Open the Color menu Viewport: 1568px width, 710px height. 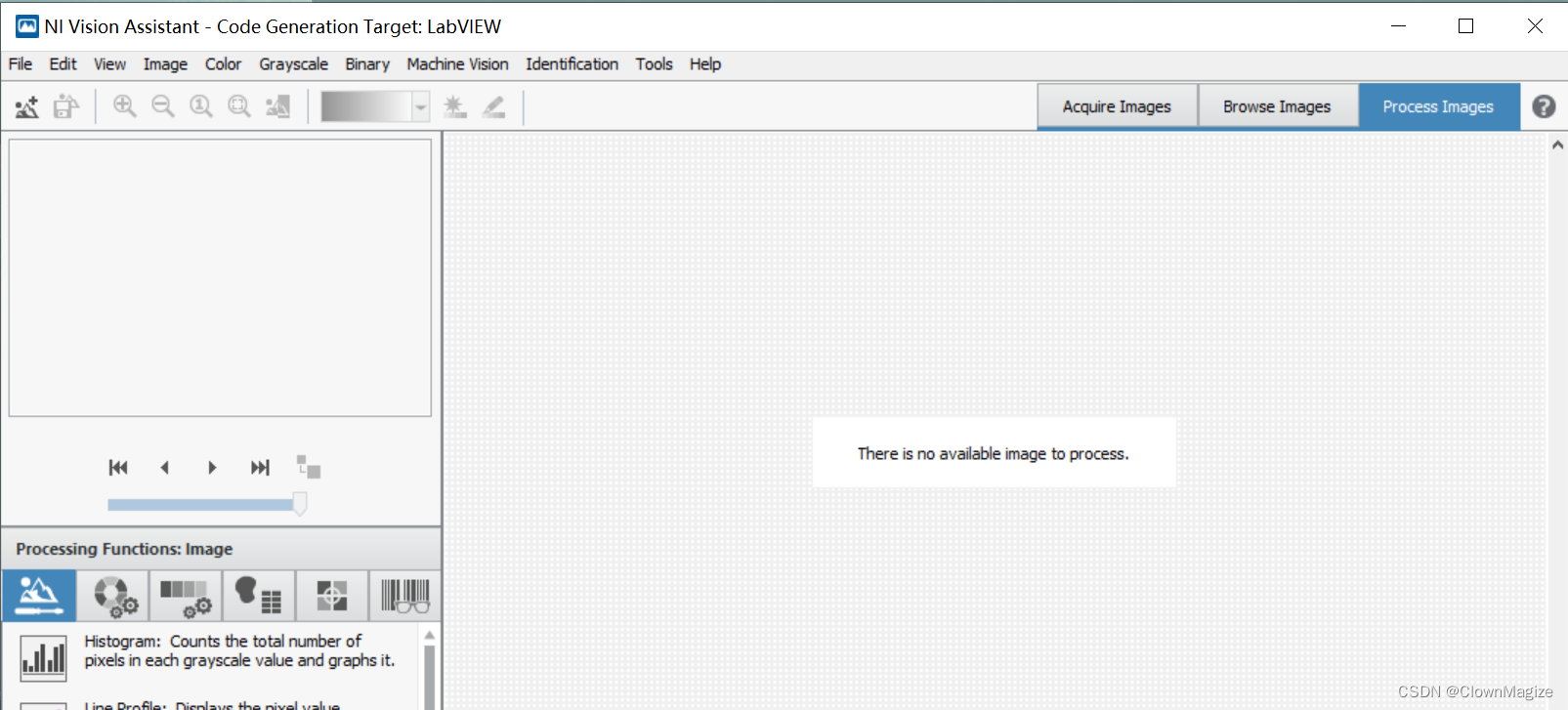tap(223, 64)
